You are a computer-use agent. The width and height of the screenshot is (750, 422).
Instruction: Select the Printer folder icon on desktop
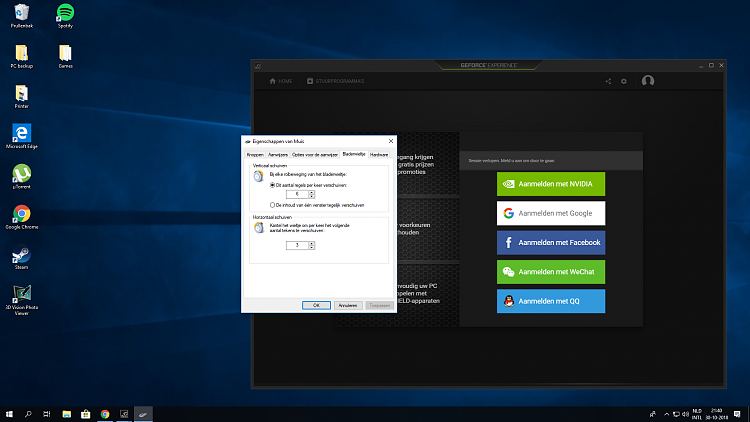coord(22,96)
